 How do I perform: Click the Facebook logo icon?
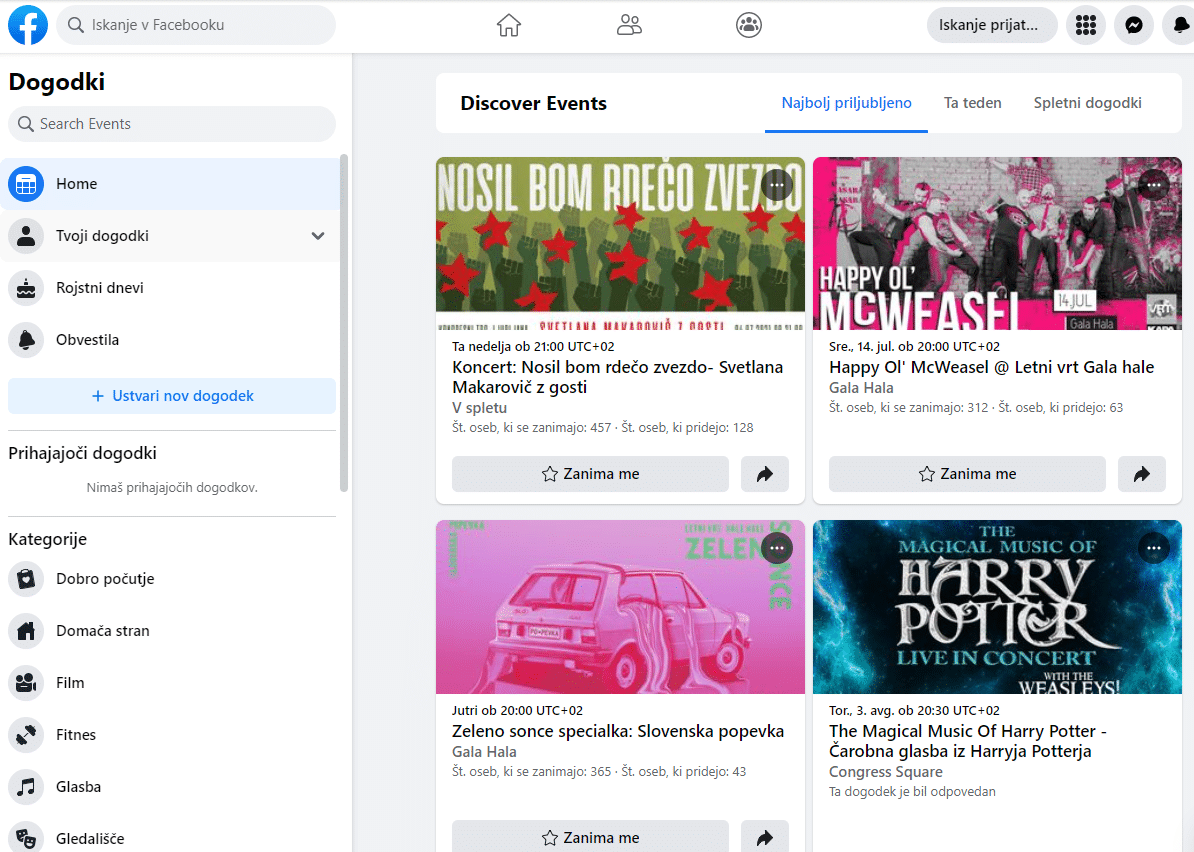[28, 25]
